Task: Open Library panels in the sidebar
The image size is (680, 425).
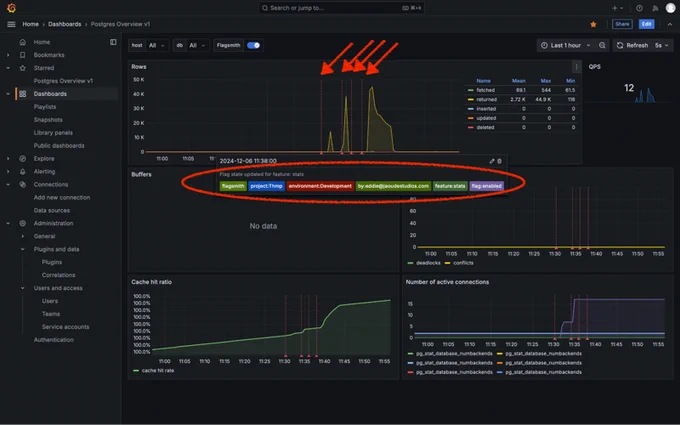Action: (x=53, y=133)
